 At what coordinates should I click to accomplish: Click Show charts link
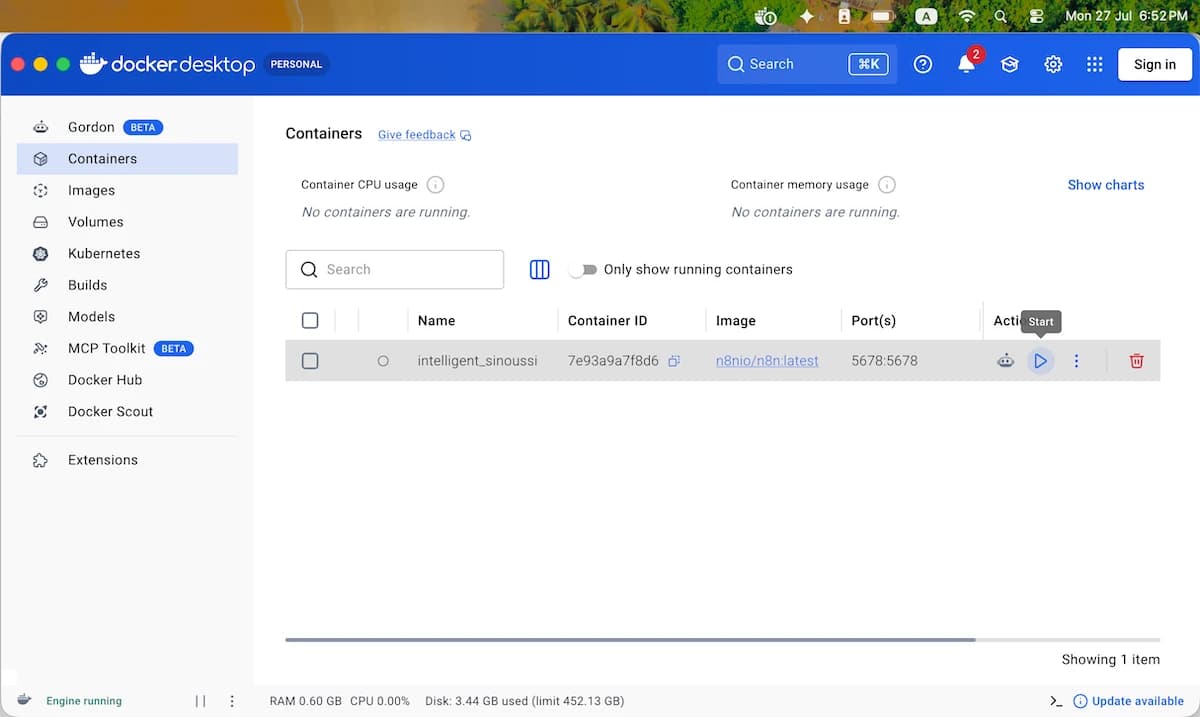1106,185
